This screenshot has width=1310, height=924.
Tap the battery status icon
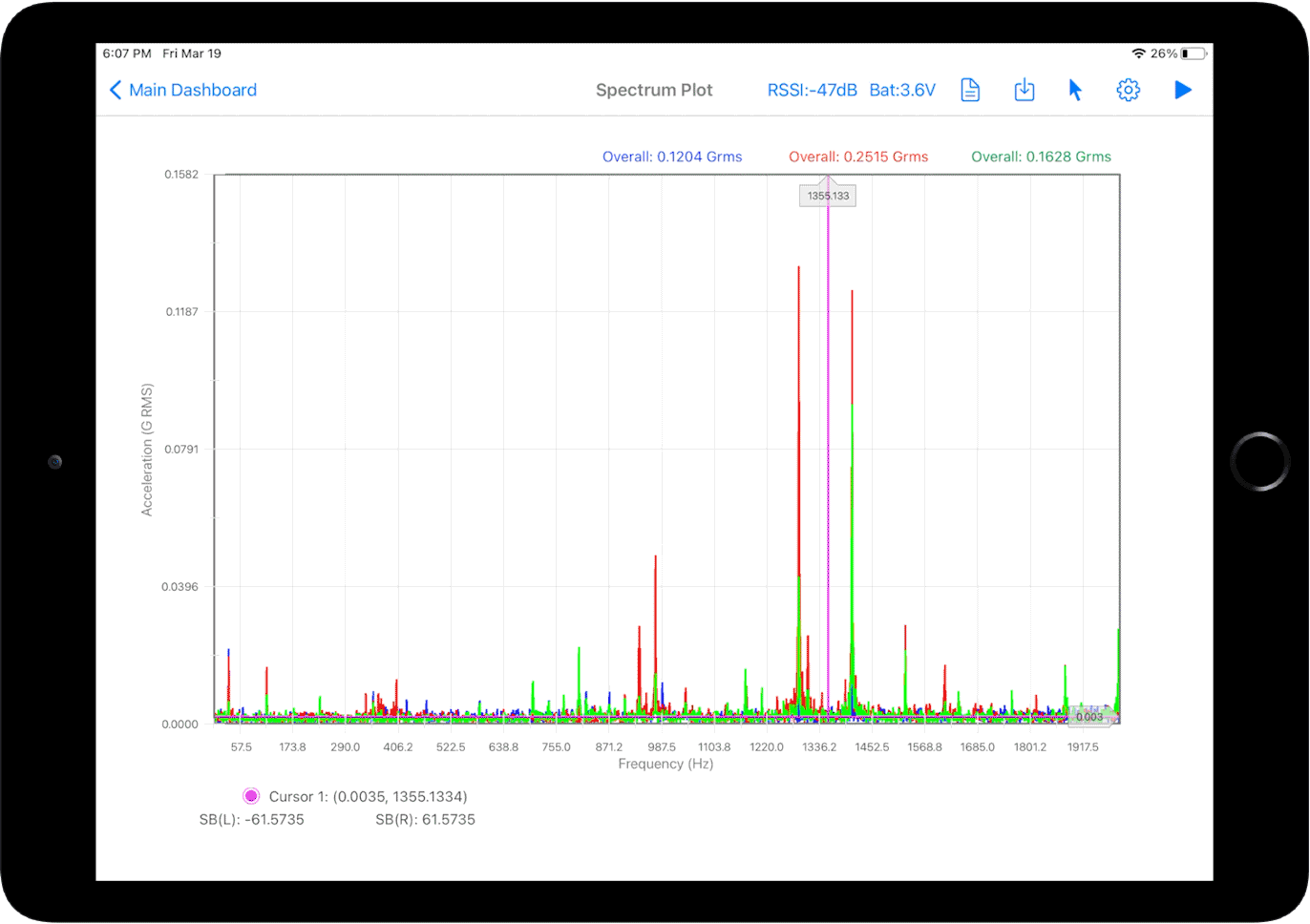[1194, 53]
